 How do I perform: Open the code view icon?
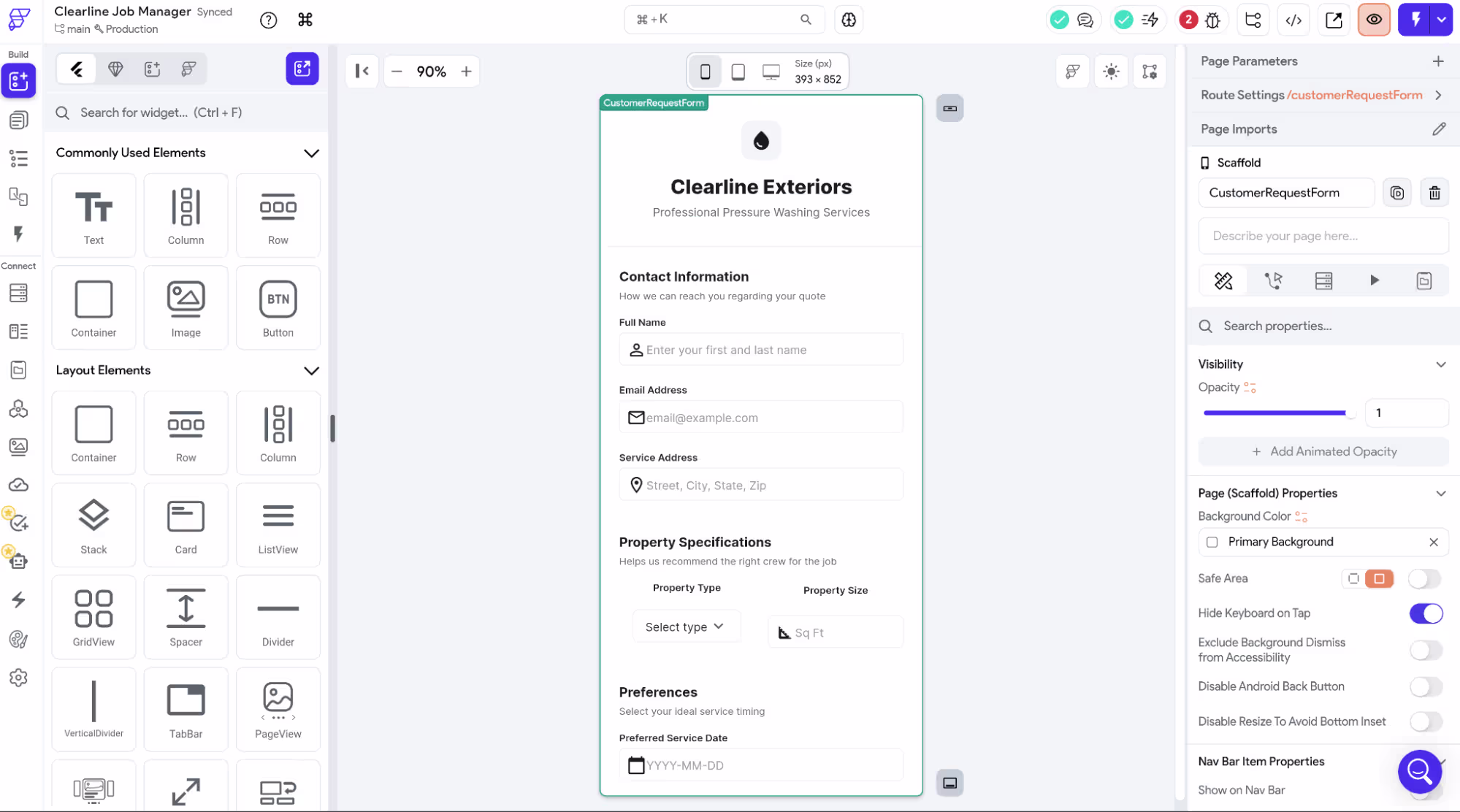click(1293, 20)
